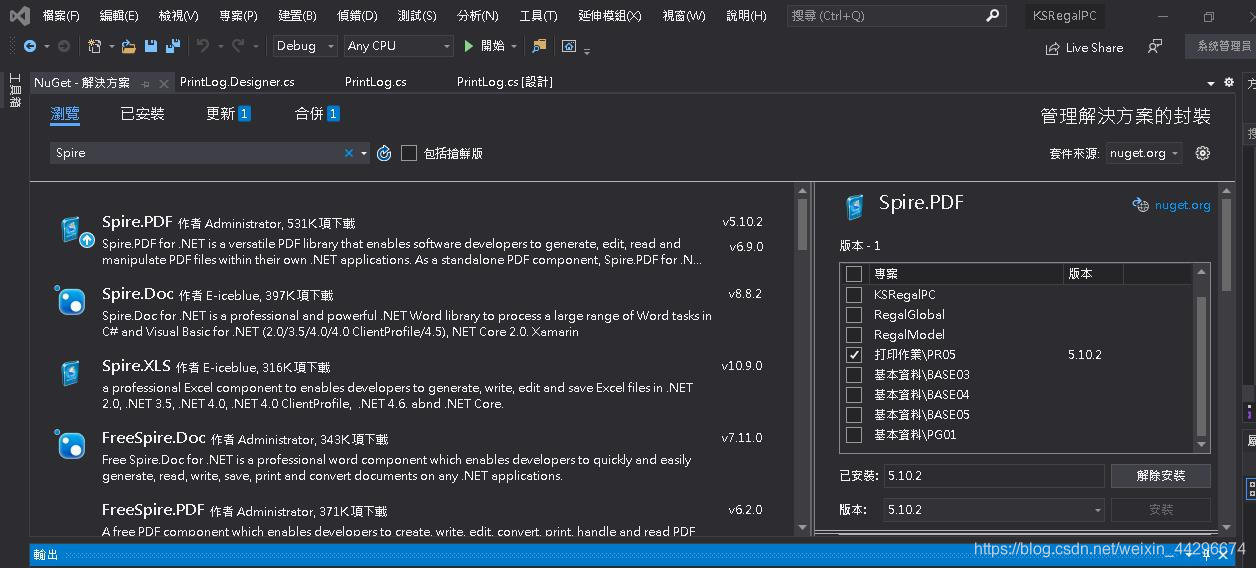Screen dimensions: 1256x568
Task: Select the 已安裝 installed tab
Action: point(142,114)
